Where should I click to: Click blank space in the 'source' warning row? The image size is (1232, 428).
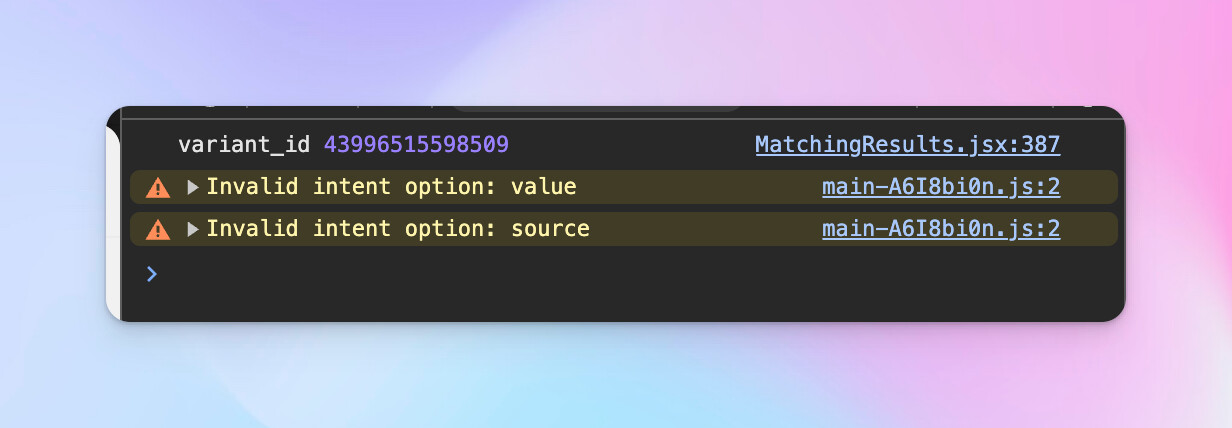(x=700, y=229)
